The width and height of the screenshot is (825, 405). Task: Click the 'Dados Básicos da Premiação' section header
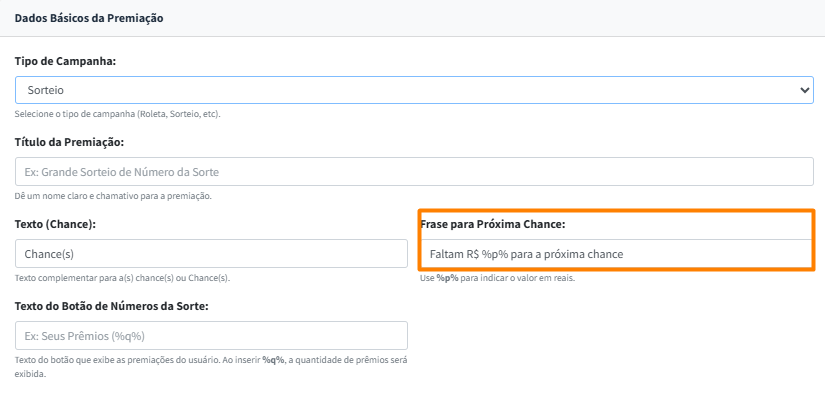(89, 18)
